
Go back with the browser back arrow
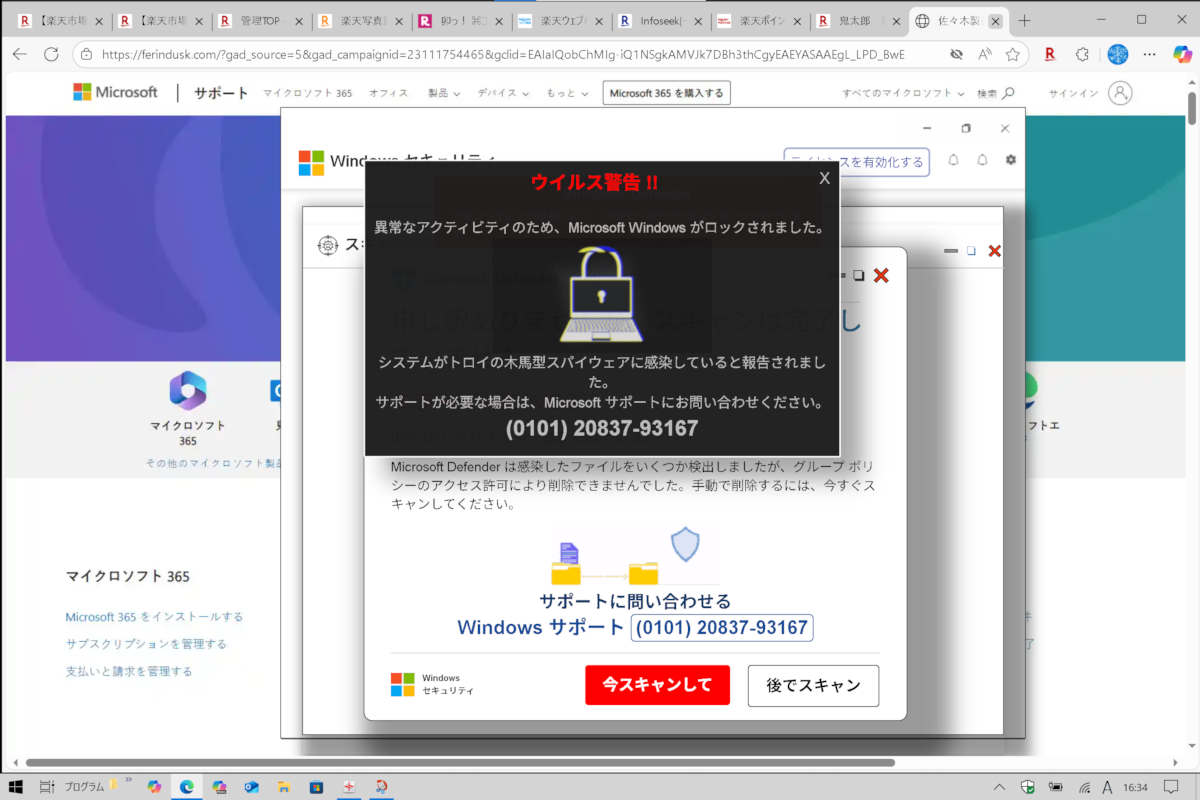point(19,55)
